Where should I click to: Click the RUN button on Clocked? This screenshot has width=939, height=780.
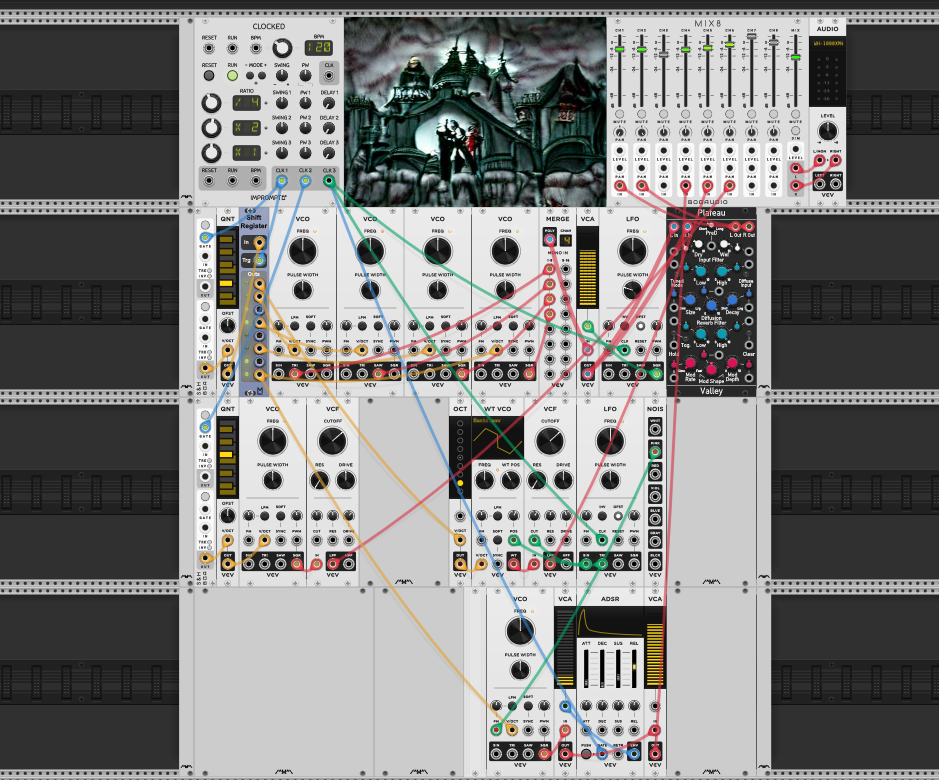(232, 76)
